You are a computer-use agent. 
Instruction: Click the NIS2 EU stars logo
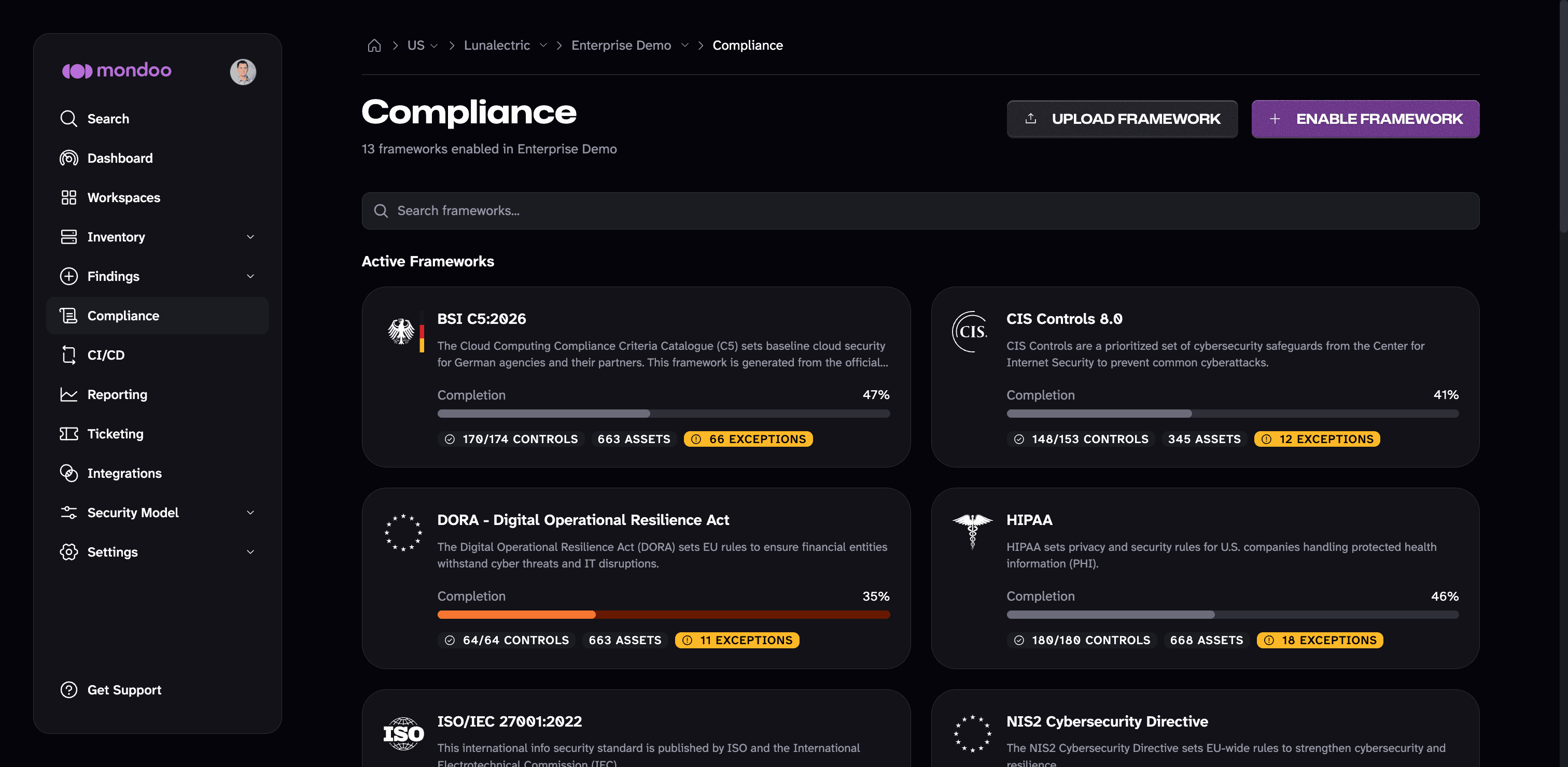coord(972,733)
